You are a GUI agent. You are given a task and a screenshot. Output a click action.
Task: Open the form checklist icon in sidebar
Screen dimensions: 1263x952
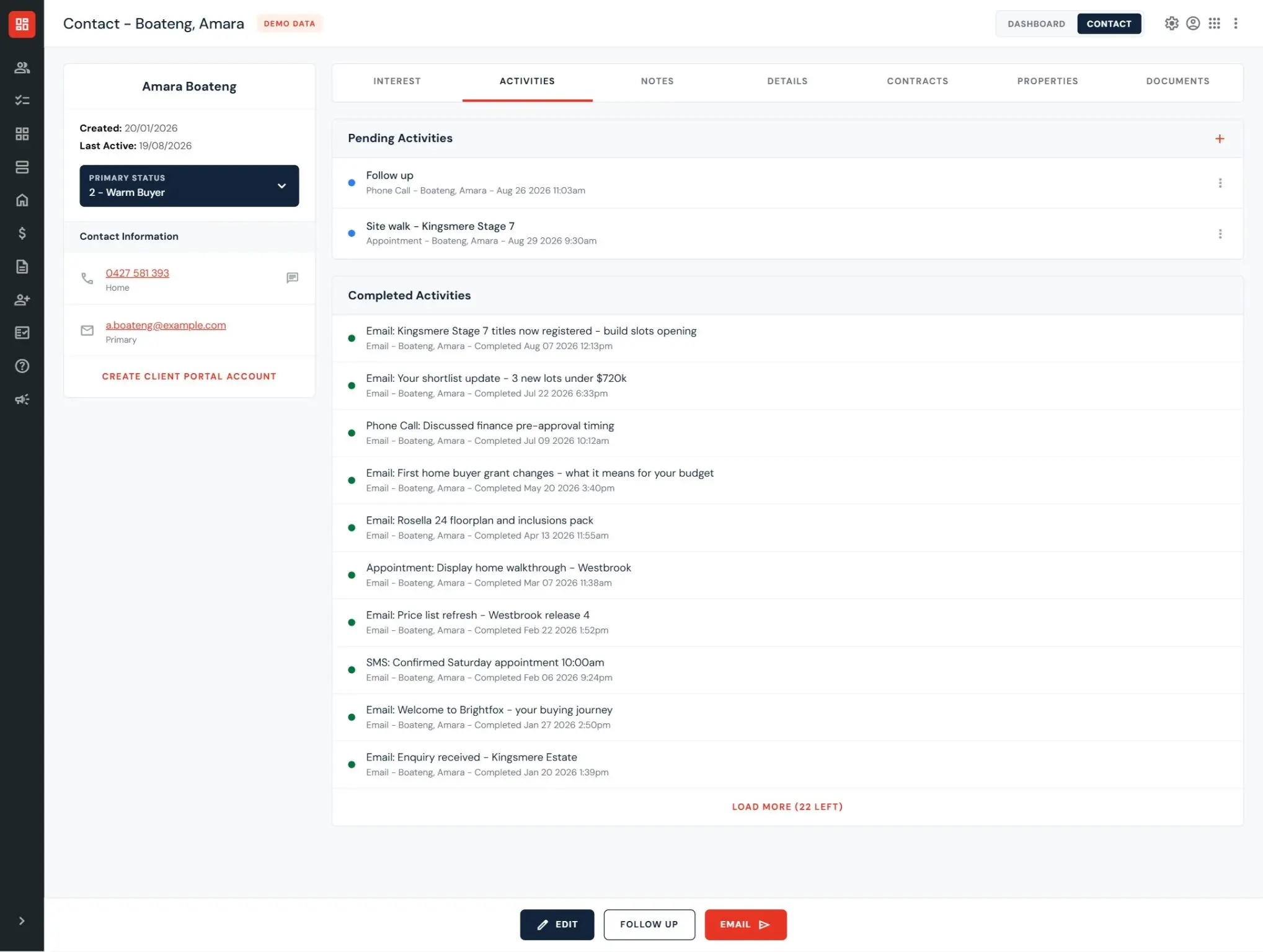(x=22, y=333)
